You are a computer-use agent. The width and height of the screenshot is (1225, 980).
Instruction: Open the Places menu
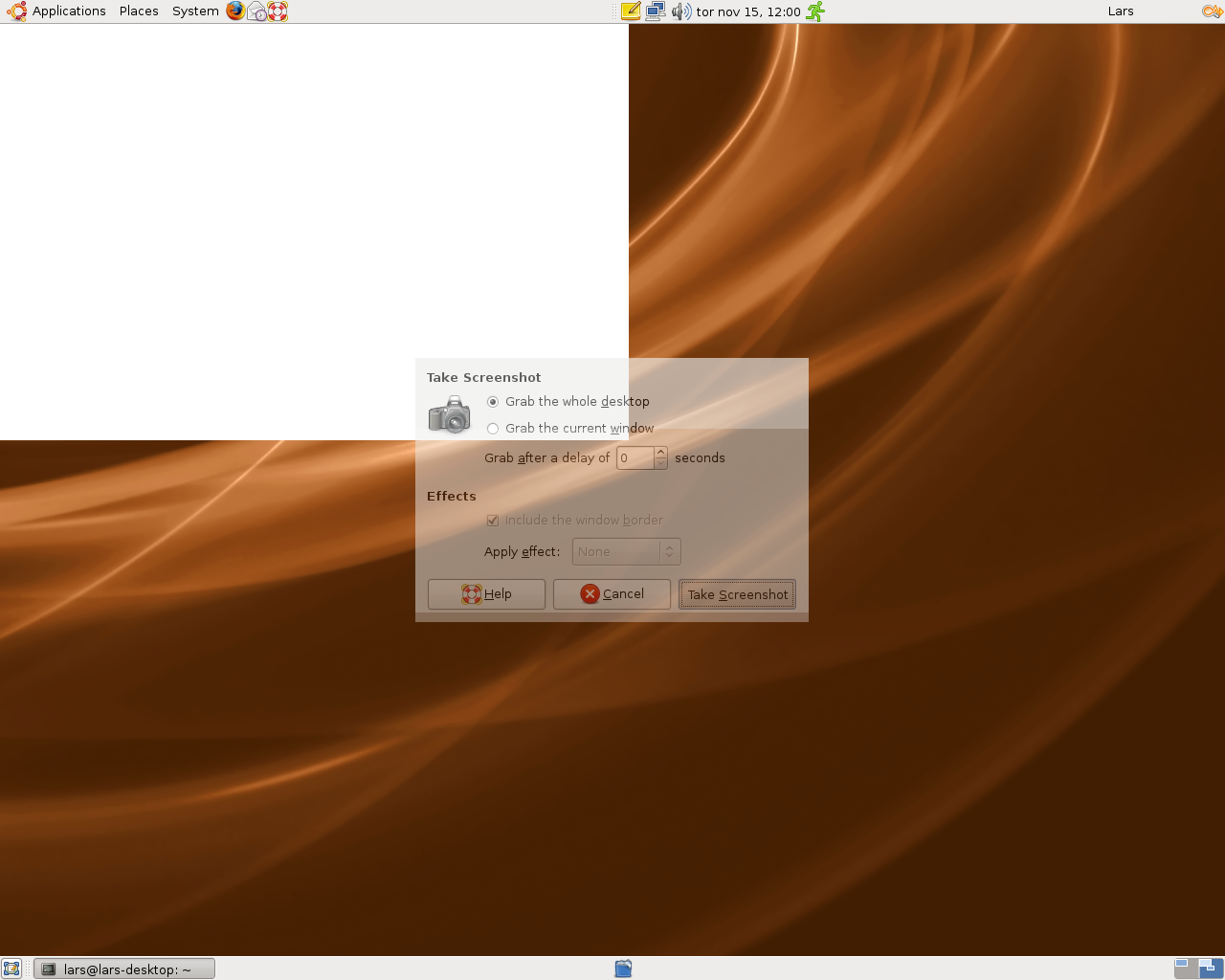(x=139, y=11)
